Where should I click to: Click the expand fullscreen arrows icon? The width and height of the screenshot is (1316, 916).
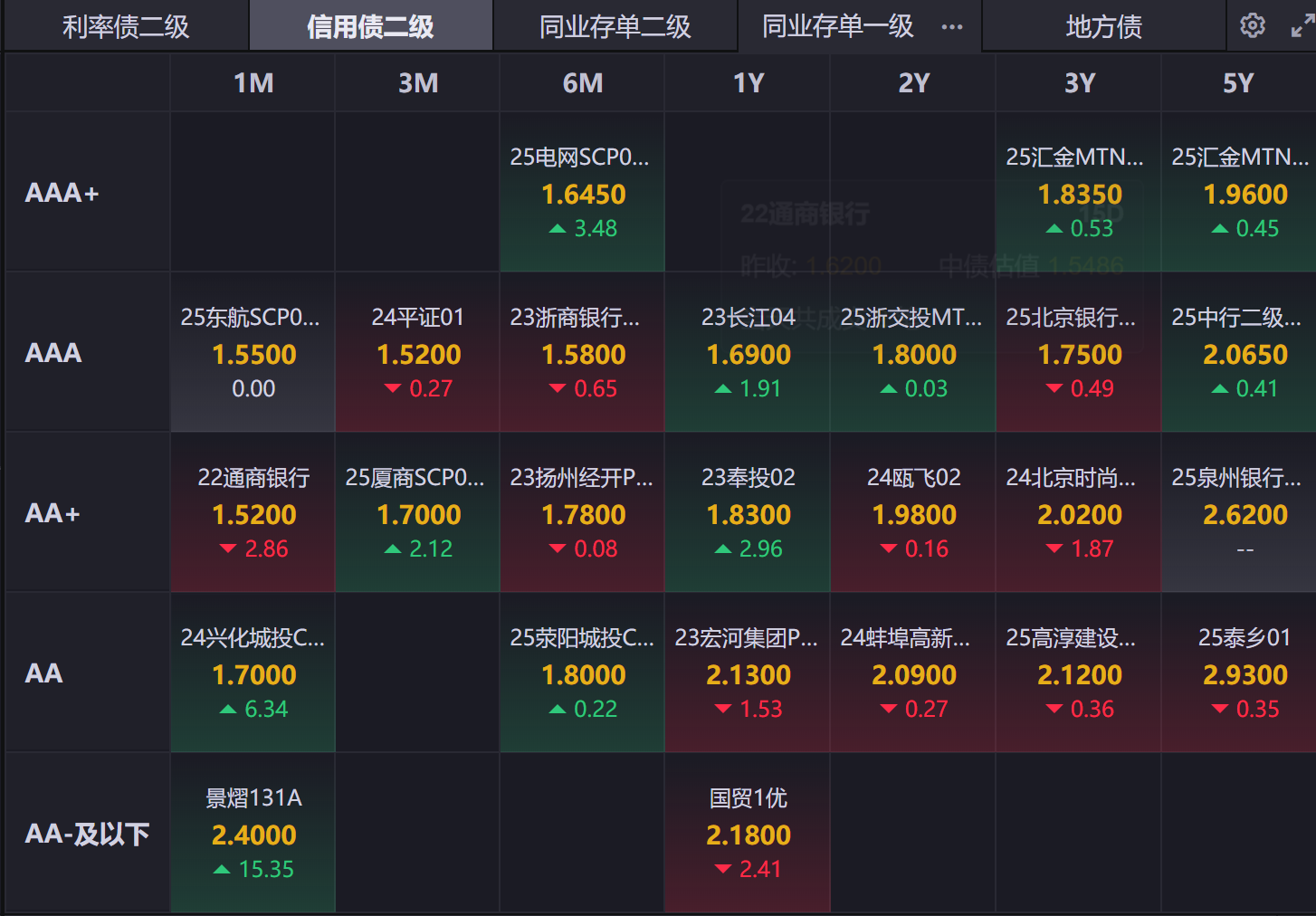(x=1302, y=26)
